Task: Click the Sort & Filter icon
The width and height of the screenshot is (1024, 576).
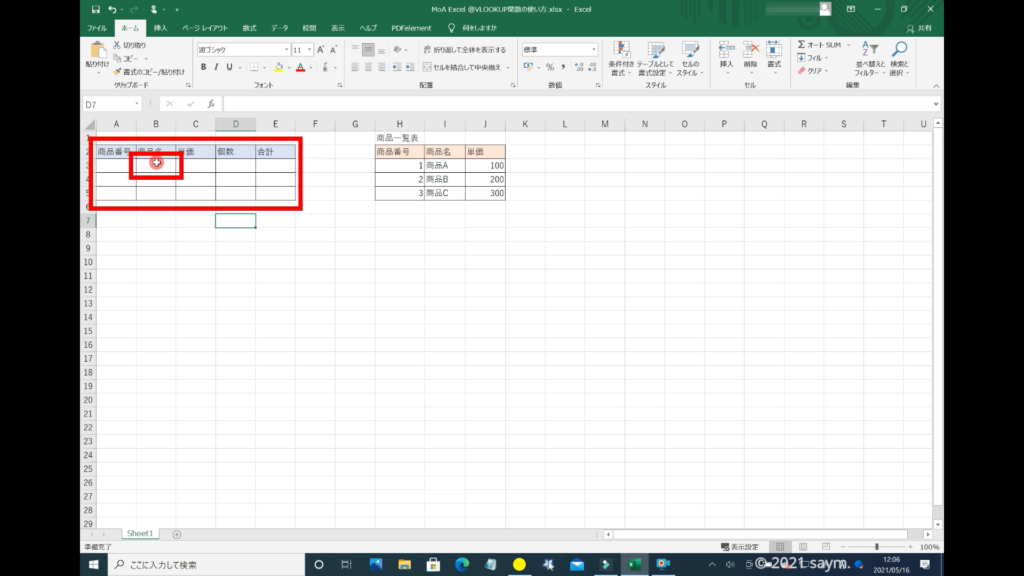Action: [x=870, y=50]
